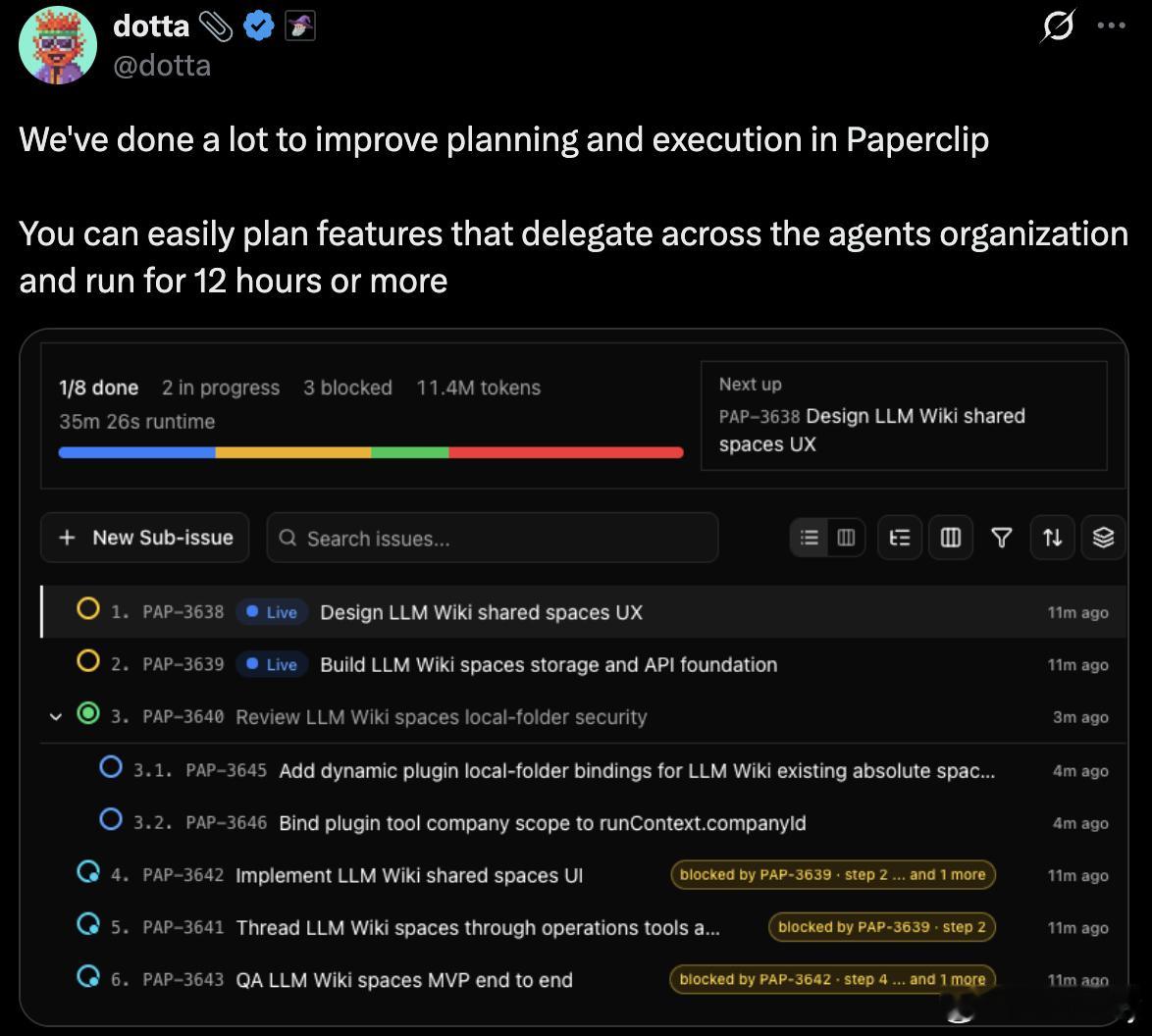Click the blue verified badge
The image size is (1152, 1036).
pos(259,26)
